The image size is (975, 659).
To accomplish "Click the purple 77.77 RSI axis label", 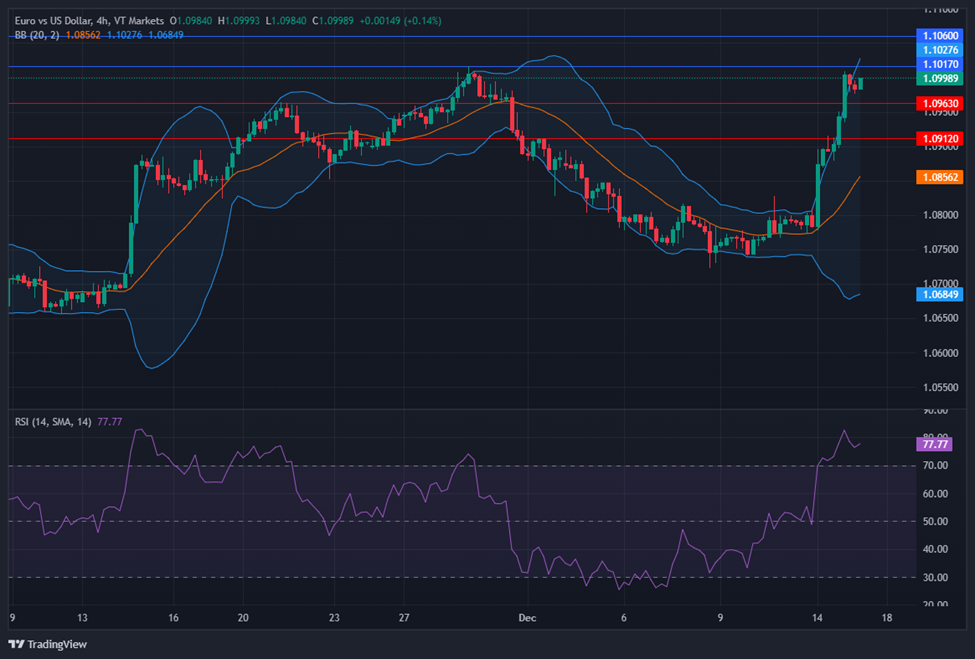I will pyautogui.click(x=936, y=444).
